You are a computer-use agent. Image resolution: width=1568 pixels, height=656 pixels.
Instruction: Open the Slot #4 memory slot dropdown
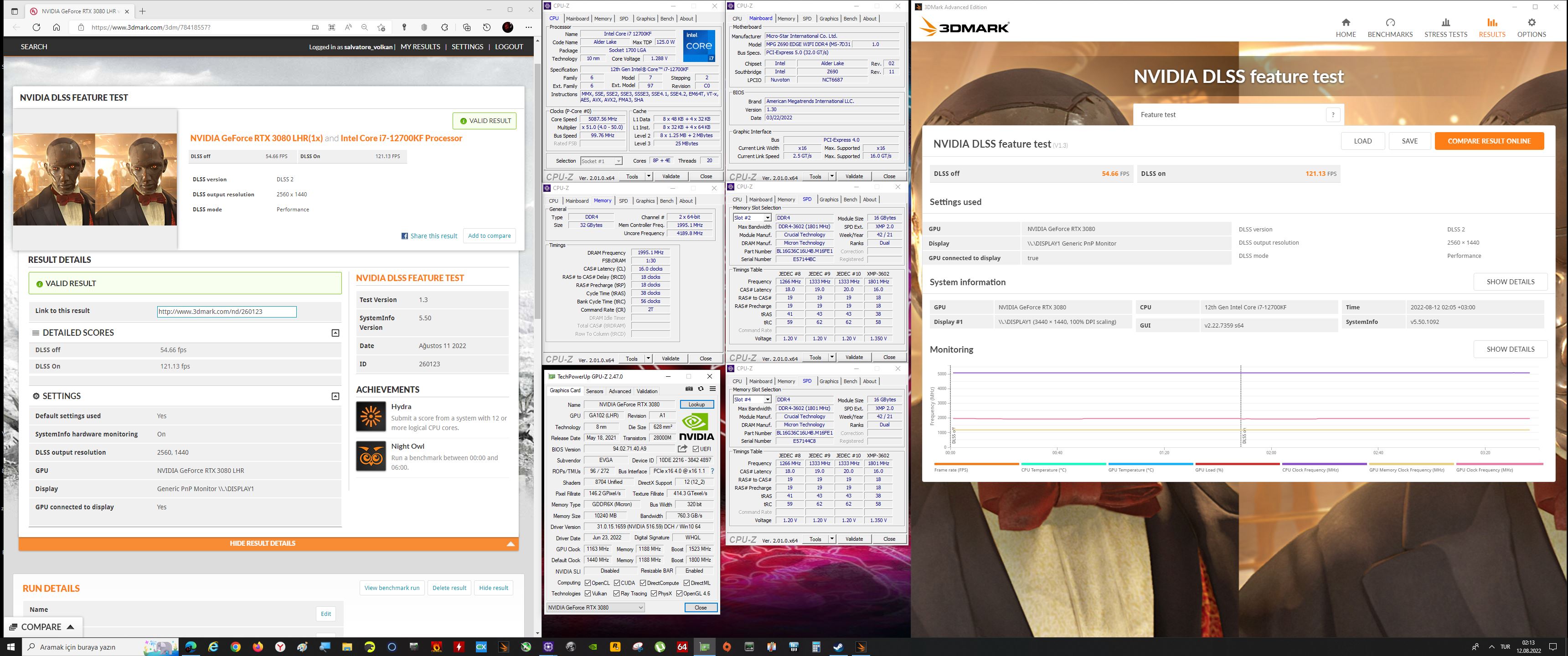coord(752,400)
